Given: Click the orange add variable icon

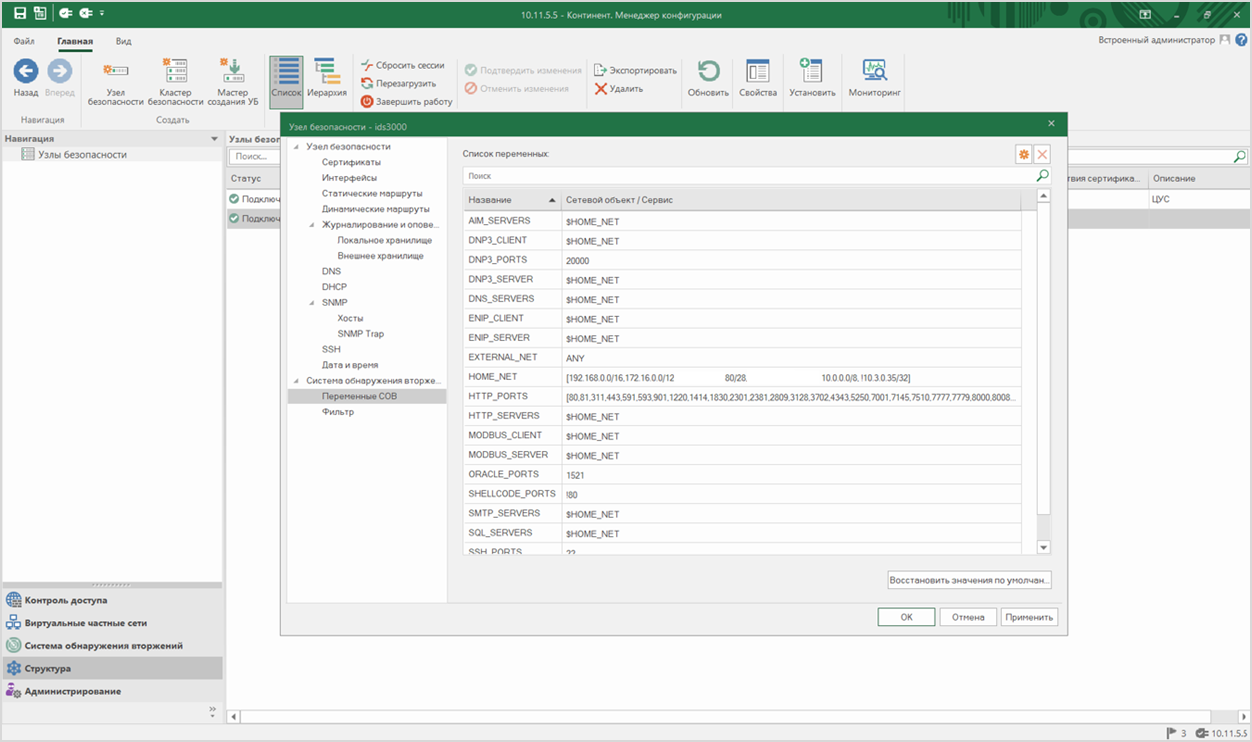Looking at the screenshot, I should click(x=1023, y=154).
